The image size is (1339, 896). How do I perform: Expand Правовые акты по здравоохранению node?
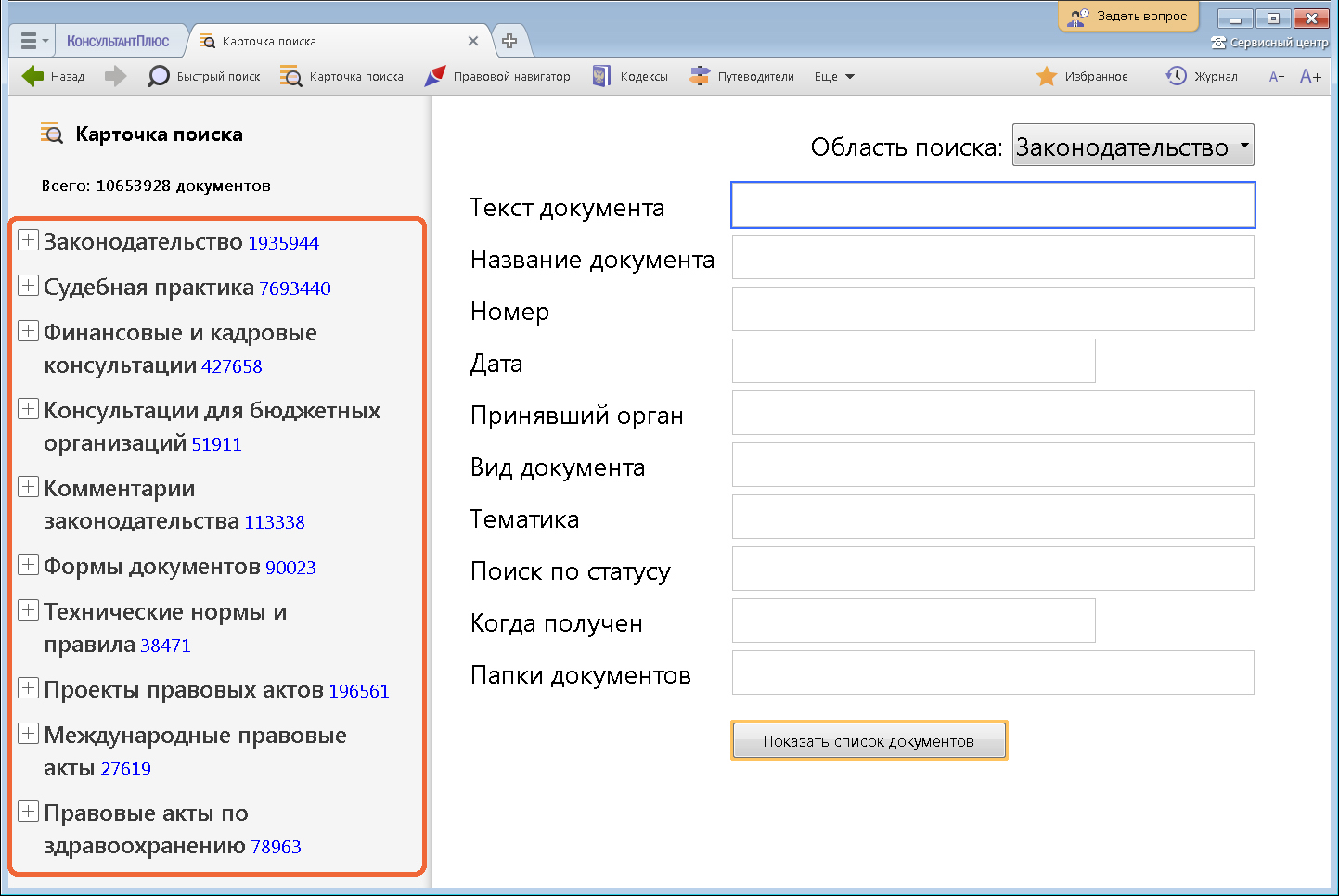tap(29, 812)
